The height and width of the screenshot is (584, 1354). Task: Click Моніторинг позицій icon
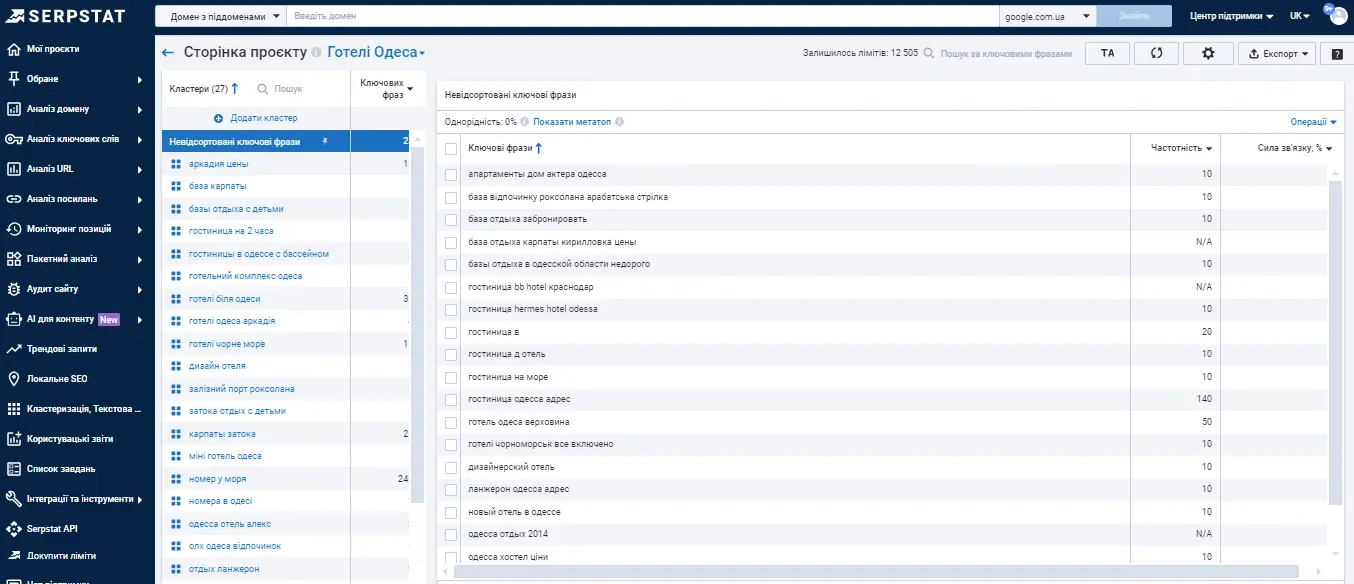[14, 229]
